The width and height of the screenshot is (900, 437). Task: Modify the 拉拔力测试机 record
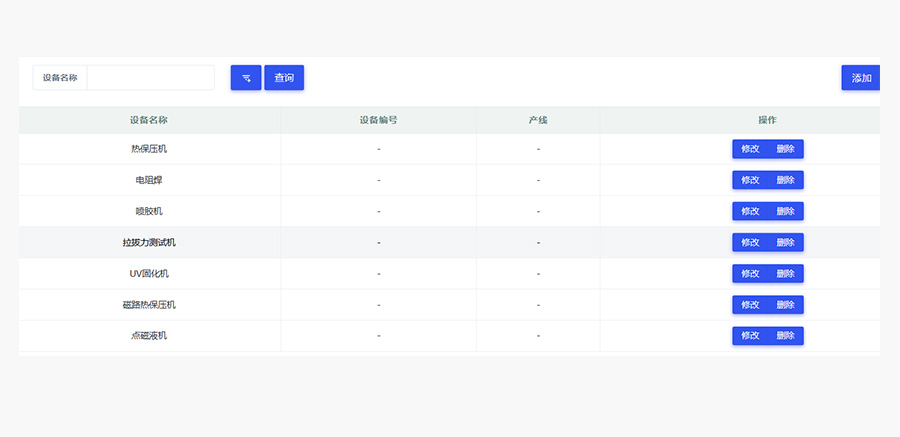pyautogui.click(x=750, y=242)
